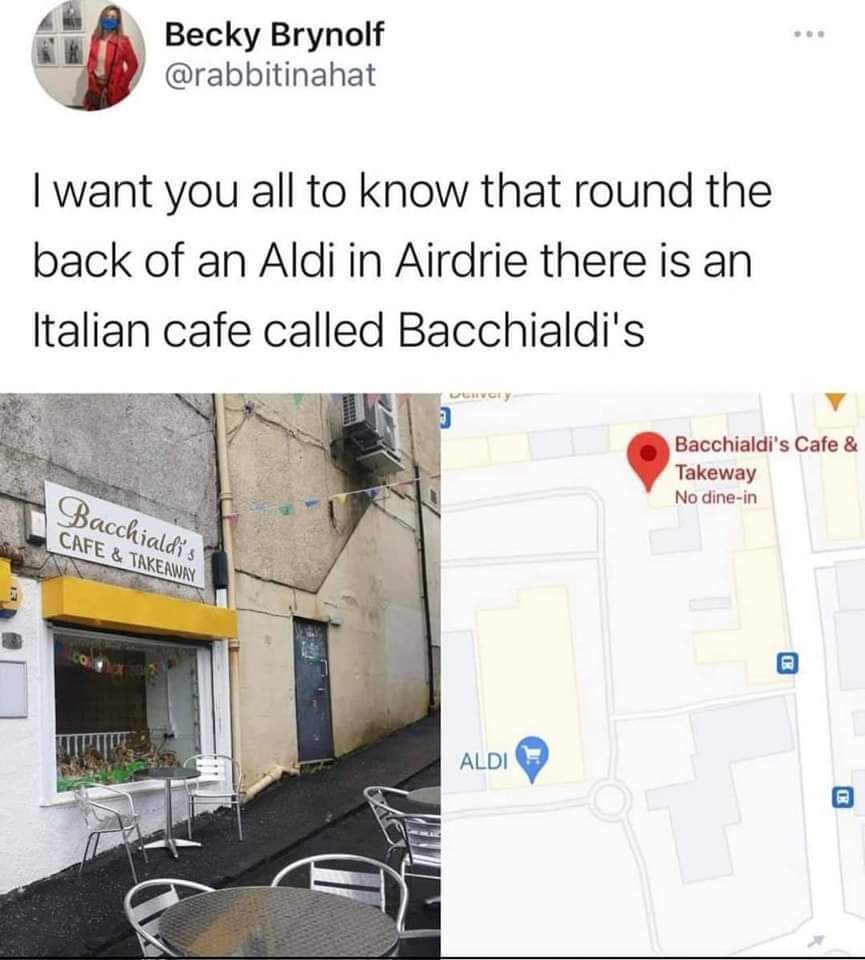The image size is (865, 960).
Task: Open the Bacchialdi's Cafe & Takeway map label
Action: (x=766, y=458)
